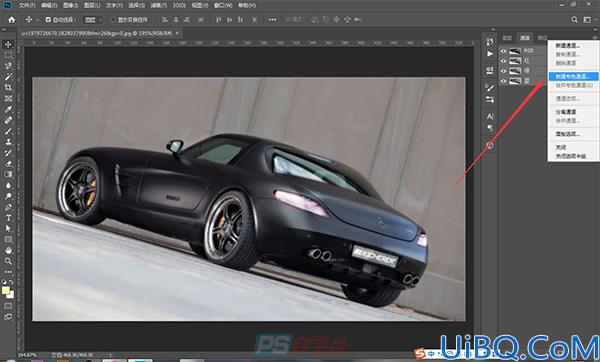600x362 pixels.
Task: Pick the Hand tool
Action: click(8, 250)
